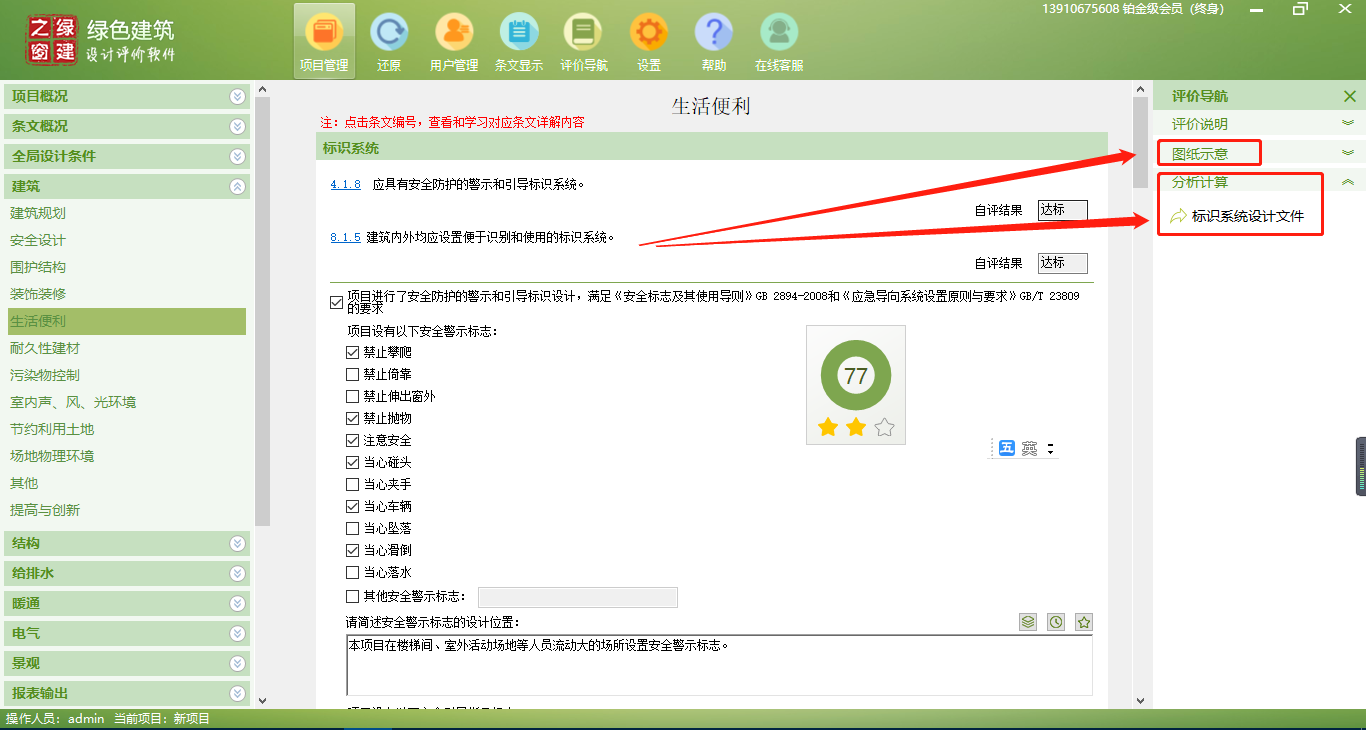Select 装饰装修 in sidebar
1366x730 pixels.
click(x=38, y=294)
